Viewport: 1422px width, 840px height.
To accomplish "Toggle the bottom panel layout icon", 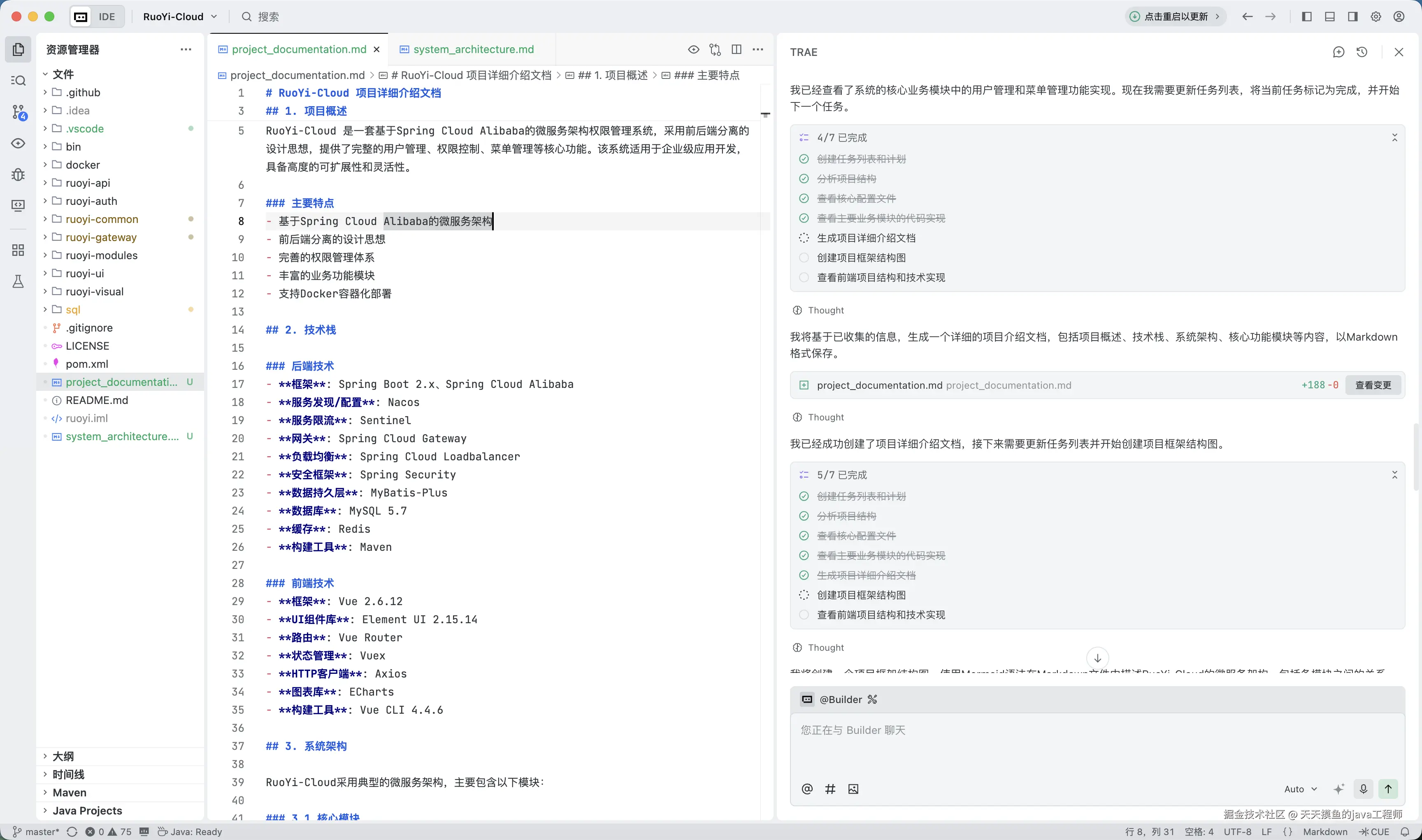I will 1330,17.
